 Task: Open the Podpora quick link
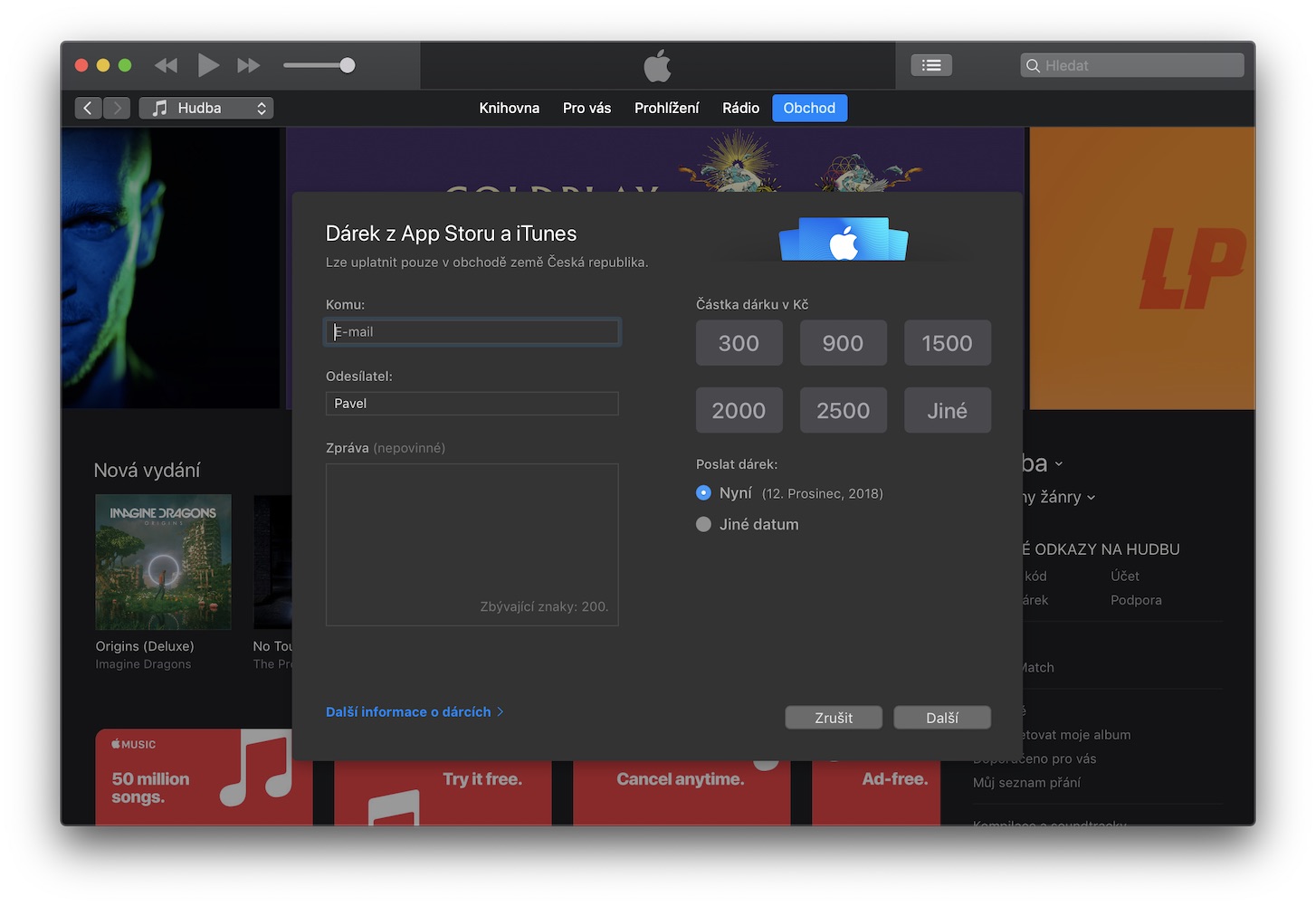(1136, 600)
